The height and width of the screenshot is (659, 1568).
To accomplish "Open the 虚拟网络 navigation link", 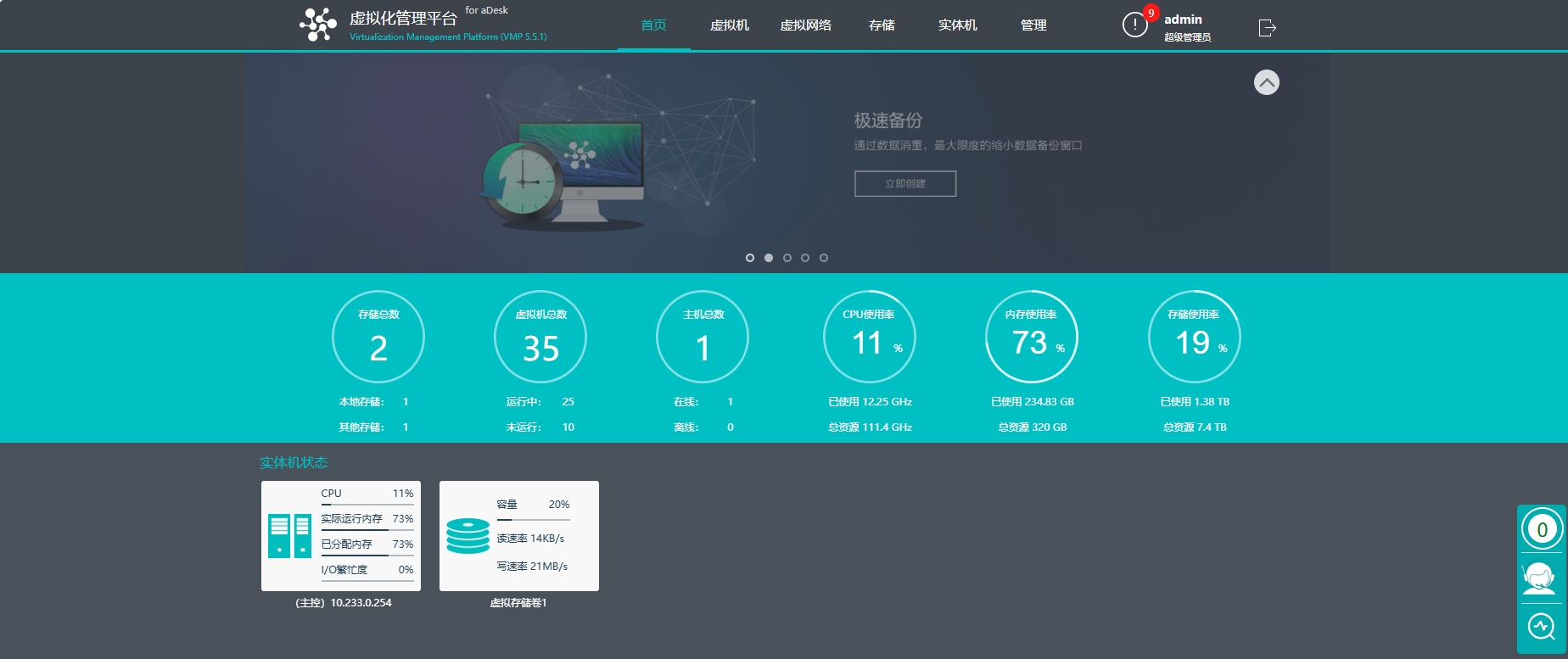I will [x=805, y=25].
